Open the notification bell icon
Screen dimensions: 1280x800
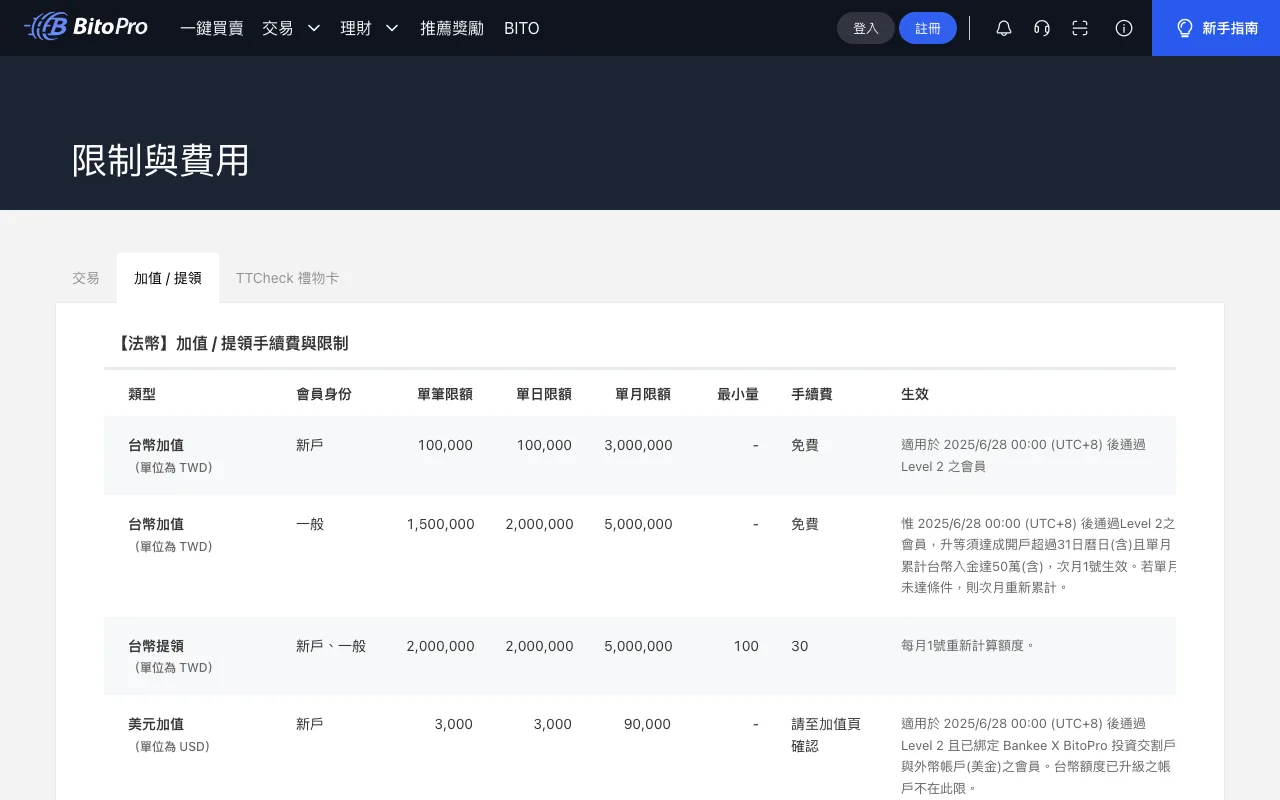click(x=1004, y=28)
